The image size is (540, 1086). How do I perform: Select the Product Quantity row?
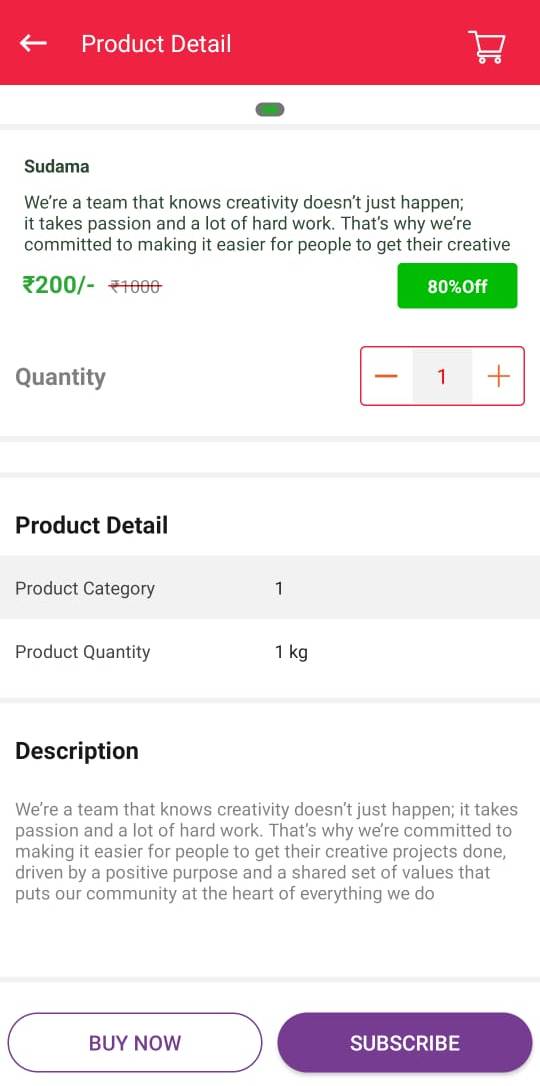coord(270,652)
